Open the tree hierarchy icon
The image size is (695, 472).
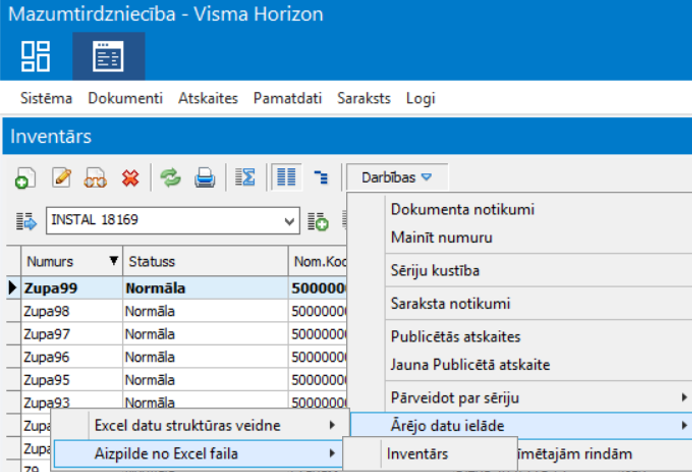321,177
